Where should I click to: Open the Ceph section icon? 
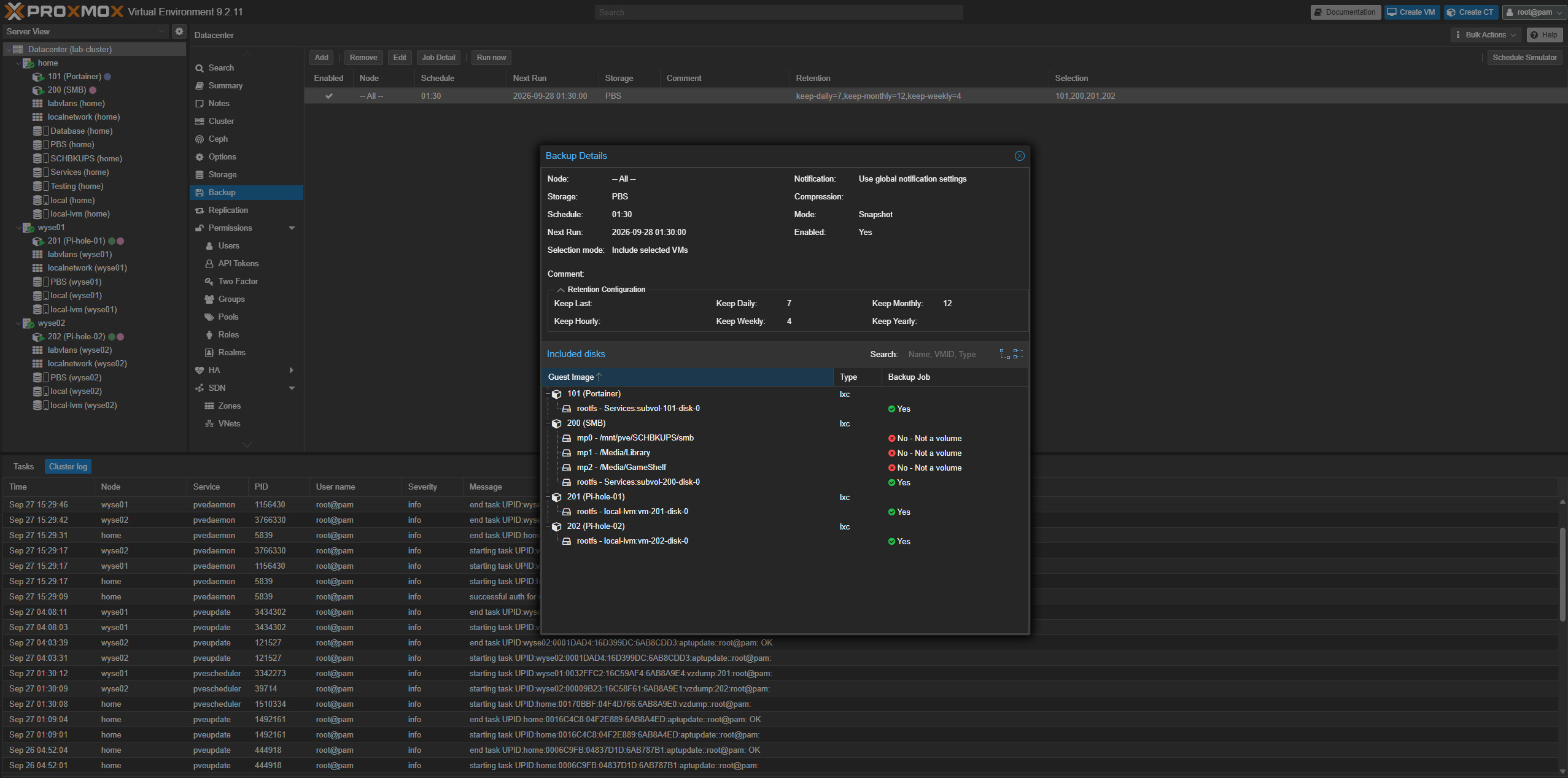200,139
